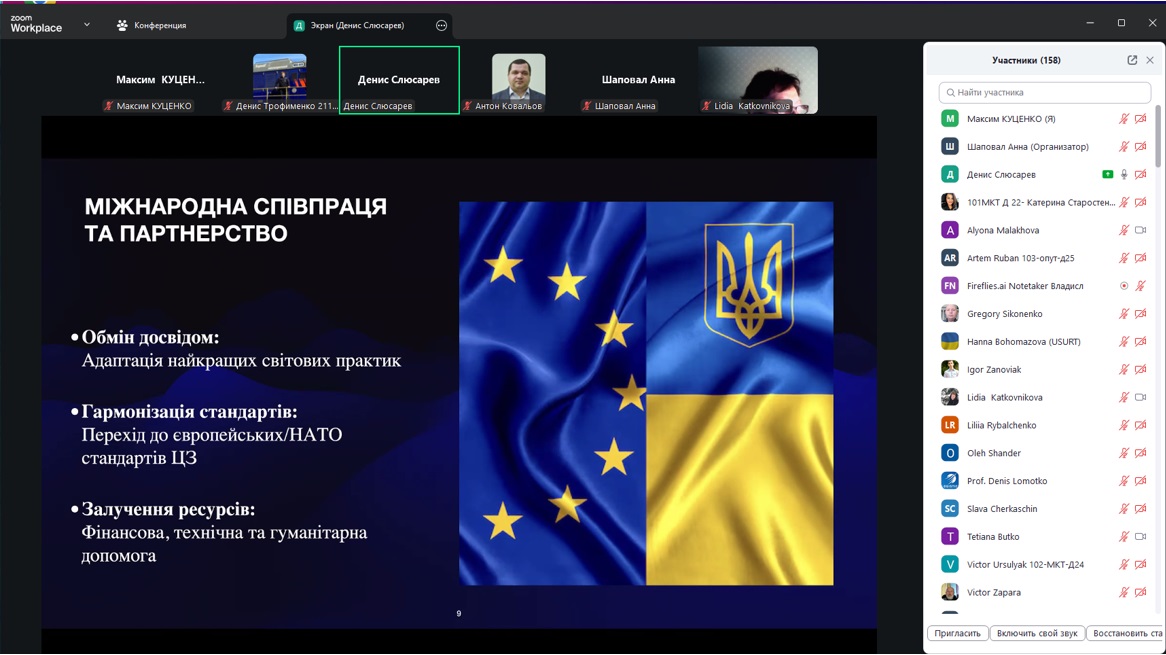Click the camera icon for Lidia Katkovnikova in list

click(1140, 398)
